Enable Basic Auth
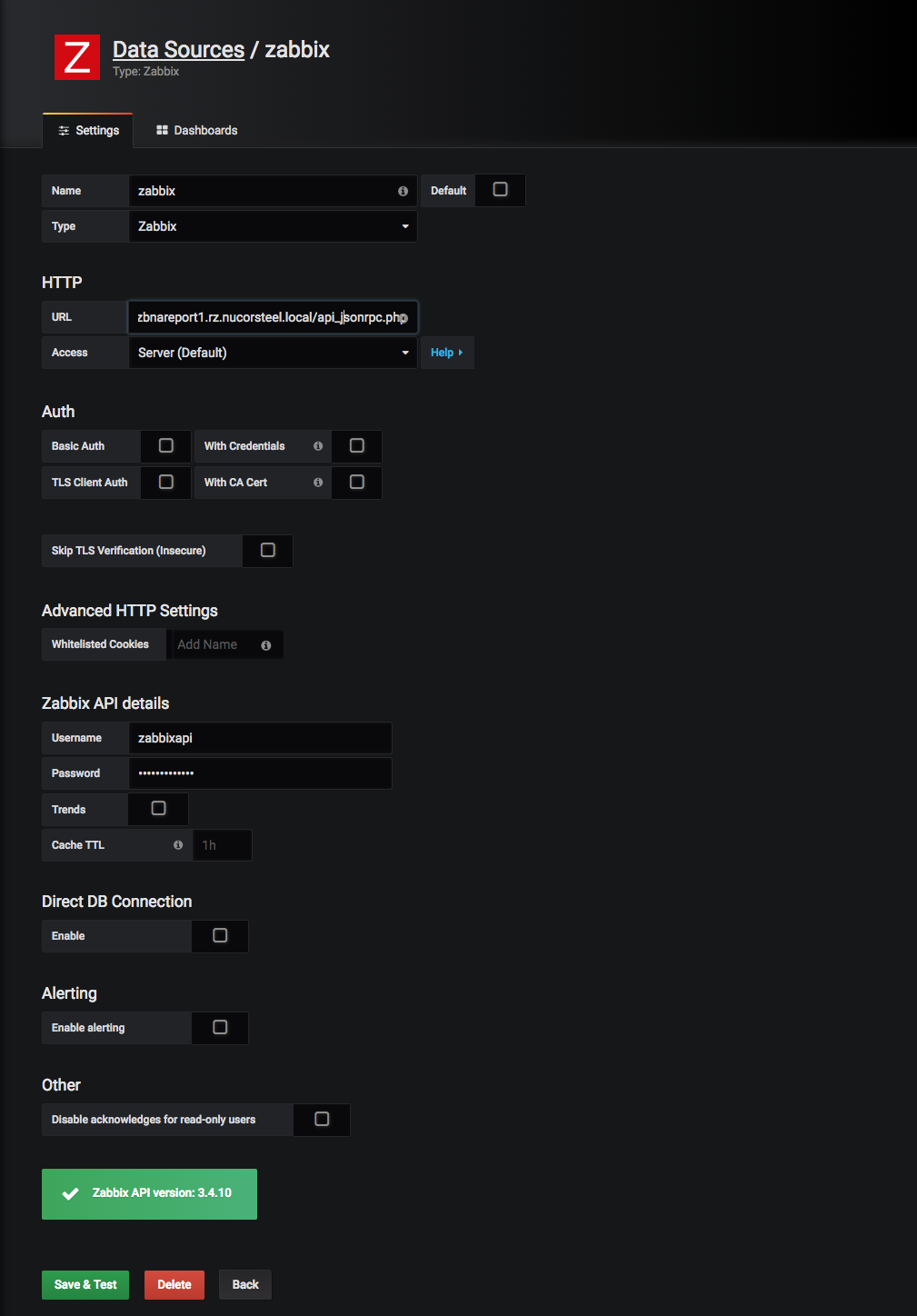This screenshot has height=1316, width=917. pos(165,445)
